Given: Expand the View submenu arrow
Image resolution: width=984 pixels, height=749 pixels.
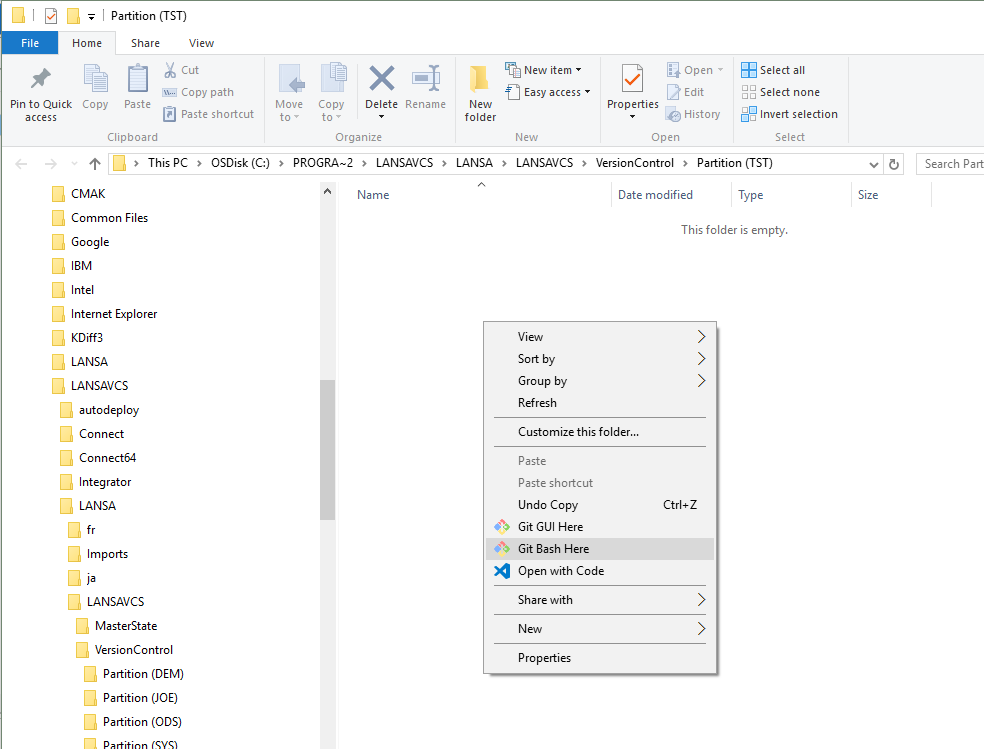Looking at the screenshot, I should (701, 337).
